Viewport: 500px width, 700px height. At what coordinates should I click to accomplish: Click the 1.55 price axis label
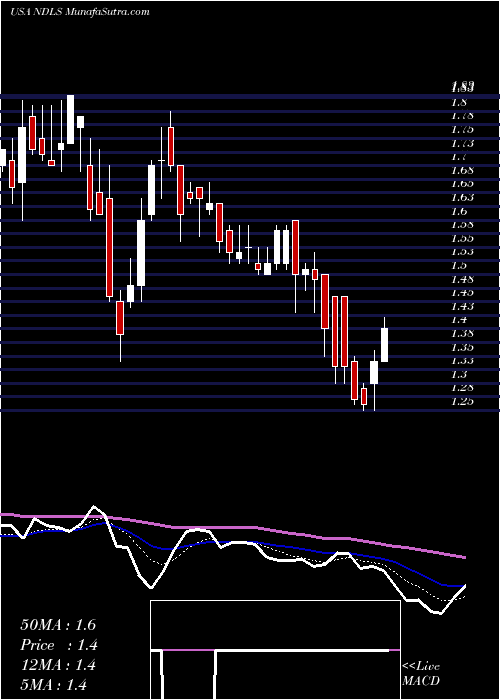pos(463,238)
